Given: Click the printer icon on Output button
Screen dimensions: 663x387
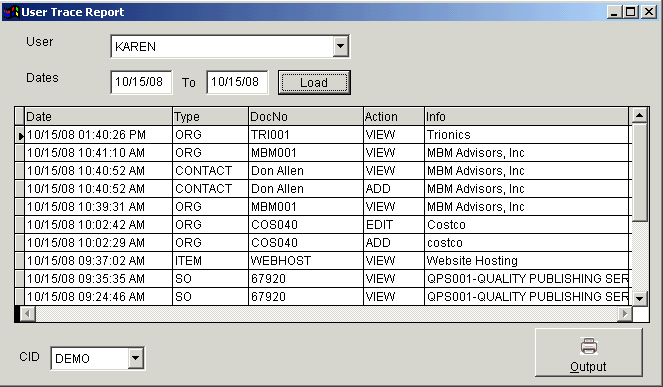Looking at the screenshot, I should (x=589, y=346).
